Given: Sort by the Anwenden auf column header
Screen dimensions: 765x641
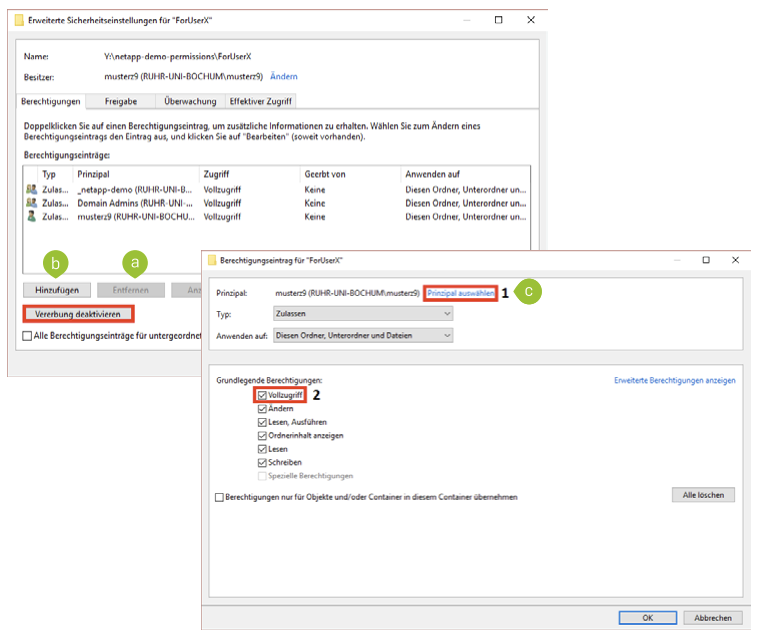Looking at the screenshot, I should (465, 174).
